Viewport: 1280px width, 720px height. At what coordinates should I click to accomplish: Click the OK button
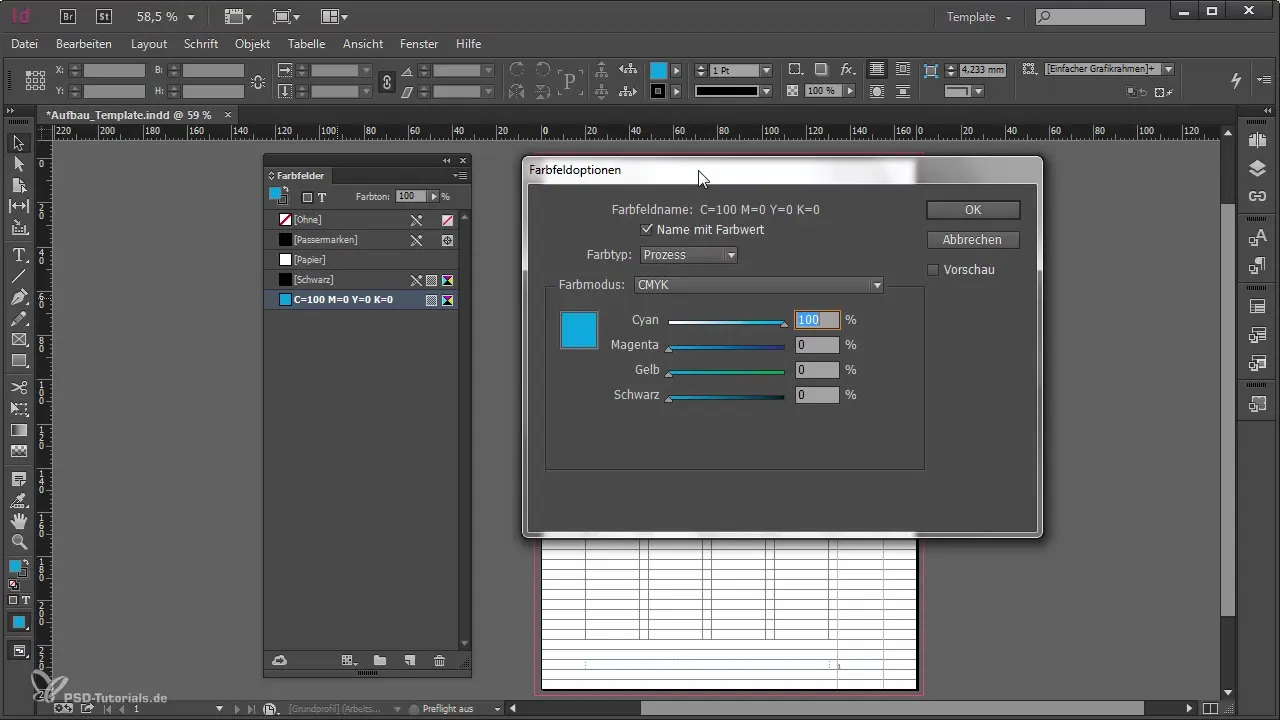click(x=973, y=210)
